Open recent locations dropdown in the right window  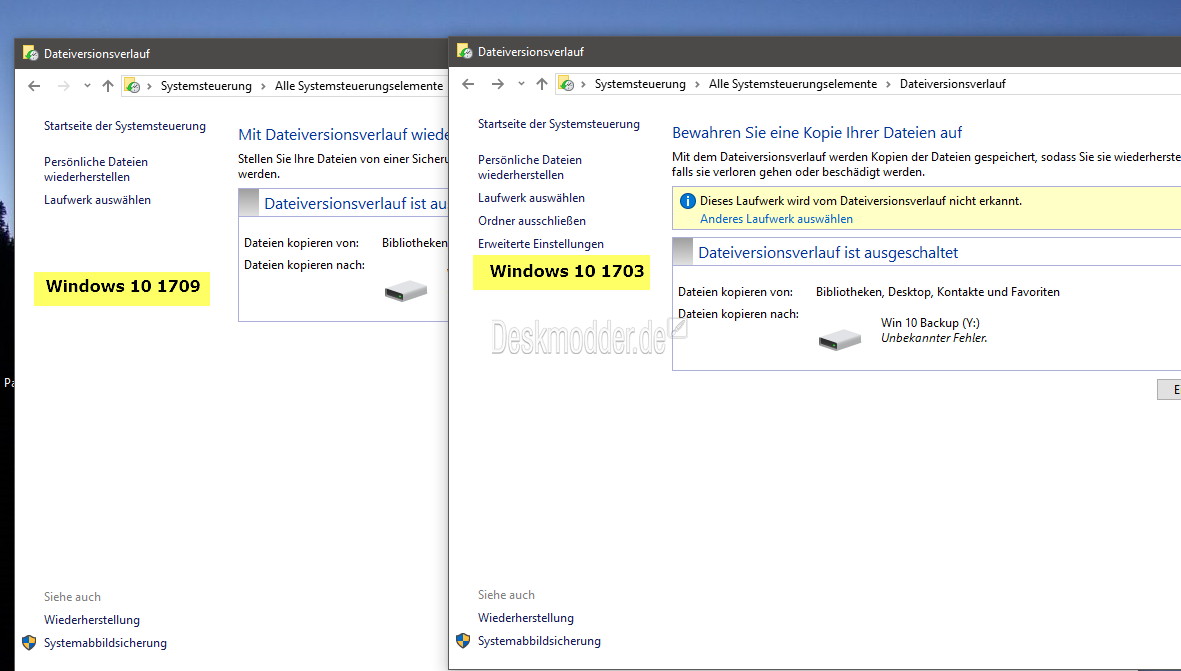tap(521, 84)
